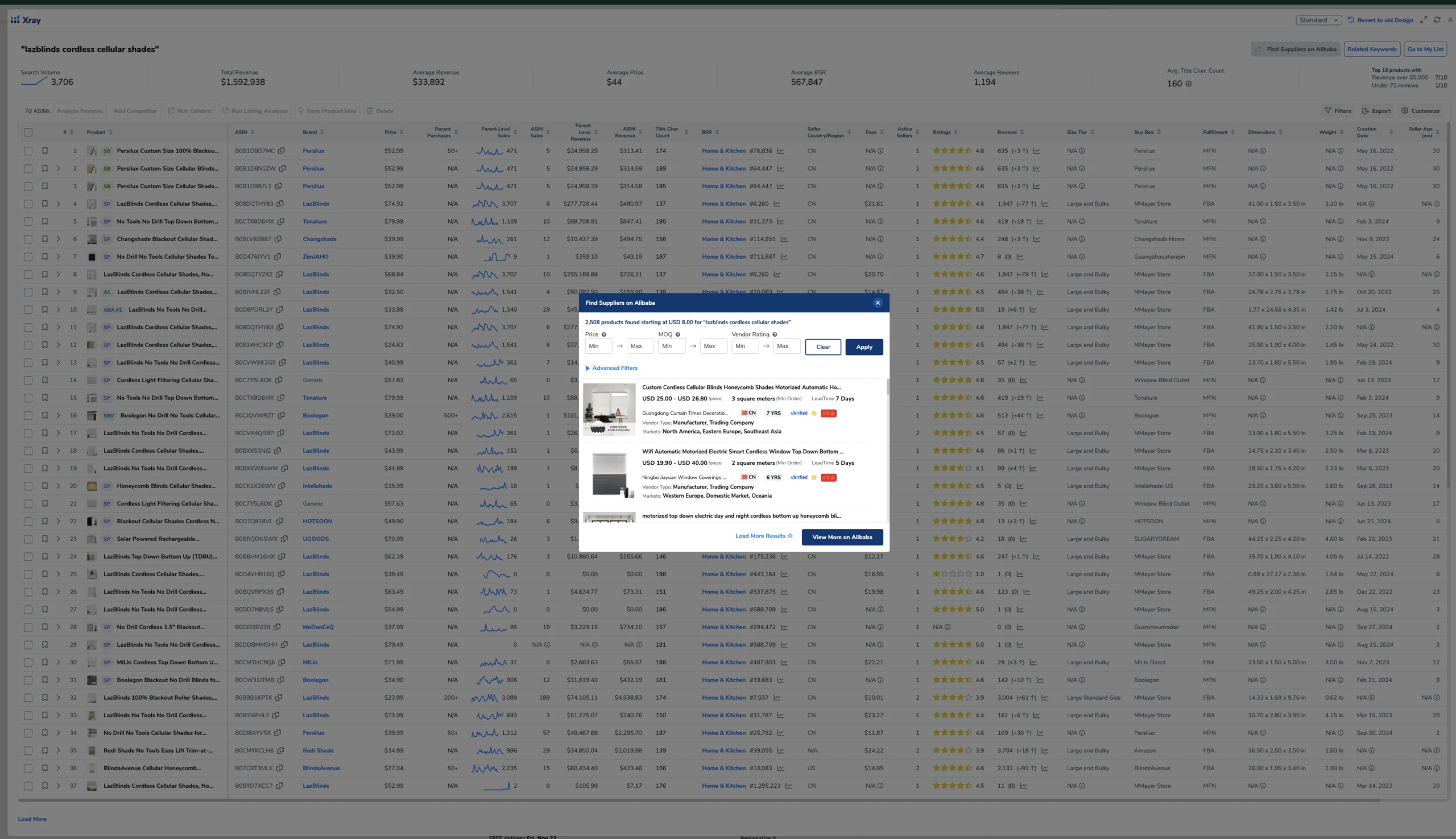Close the Find Suppliers on Alibaba dialog
The image size is (1456, 839).
coord(878,303)
